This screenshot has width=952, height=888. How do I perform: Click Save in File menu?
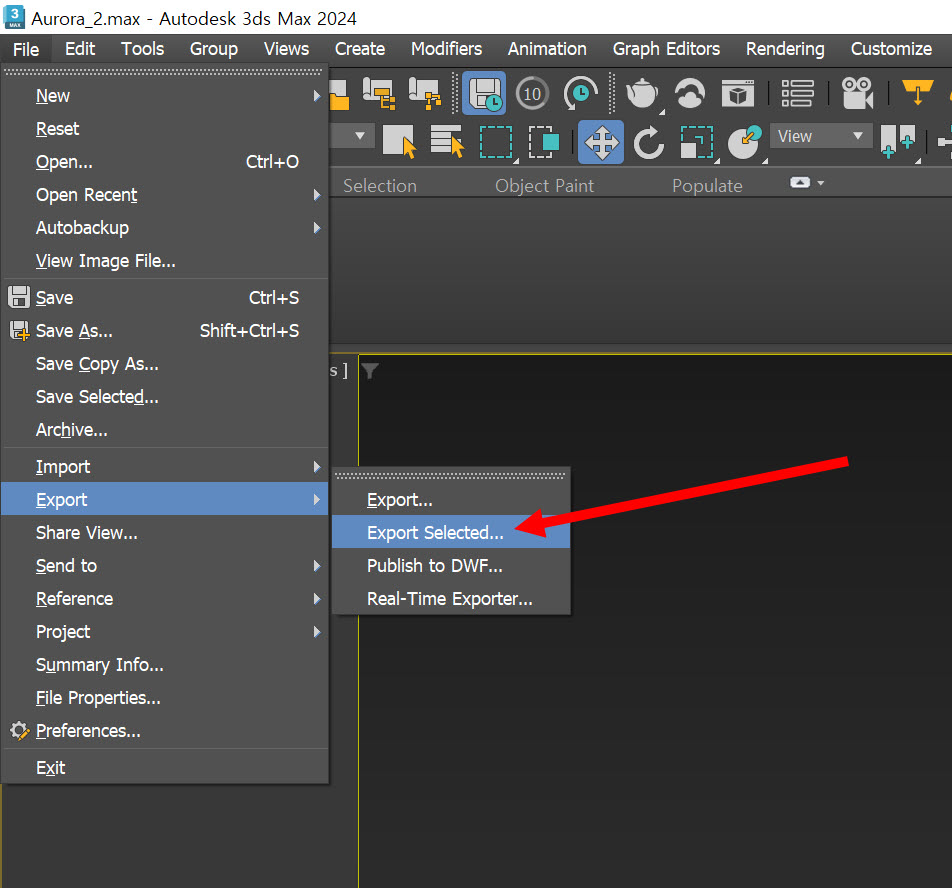click(x=165, y=297)
